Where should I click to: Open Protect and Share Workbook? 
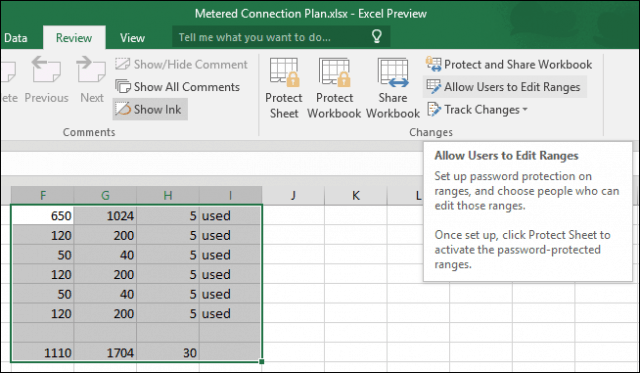[x=509, y=64]
